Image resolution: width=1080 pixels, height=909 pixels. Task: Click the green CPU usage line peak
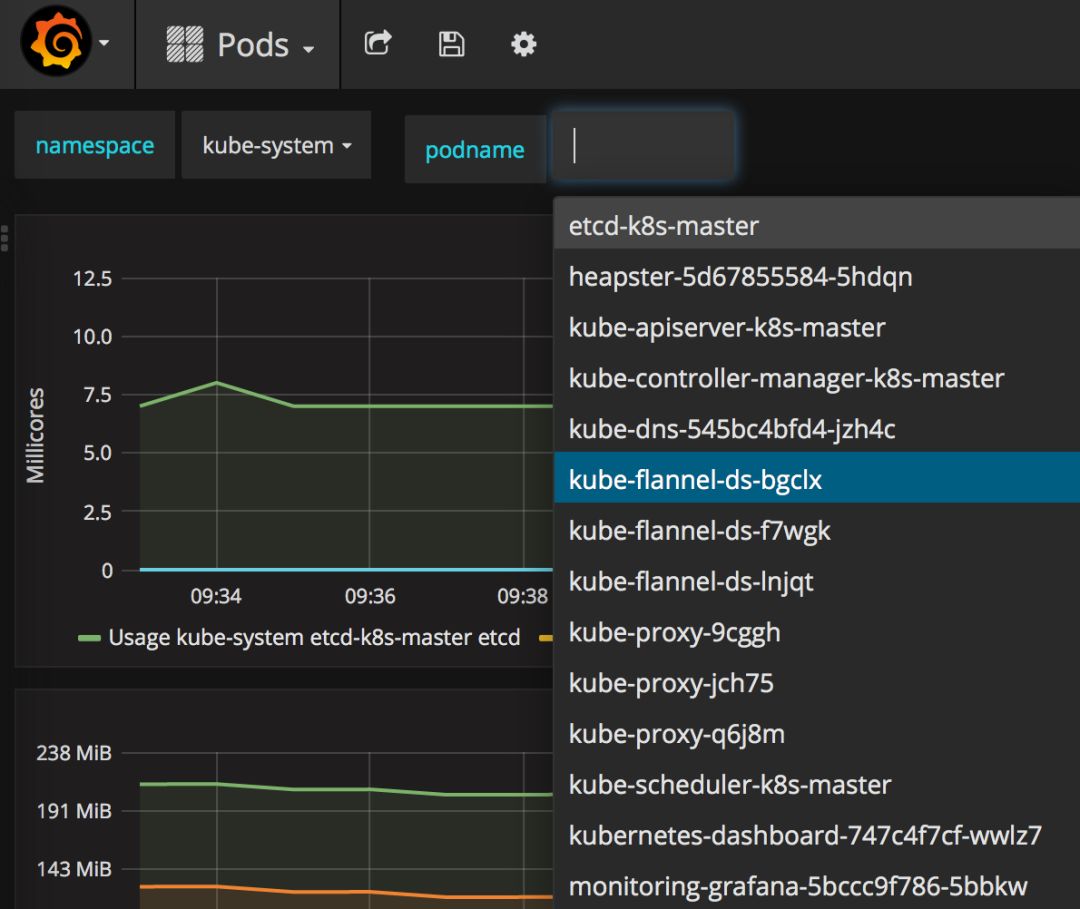pos(216,382)
